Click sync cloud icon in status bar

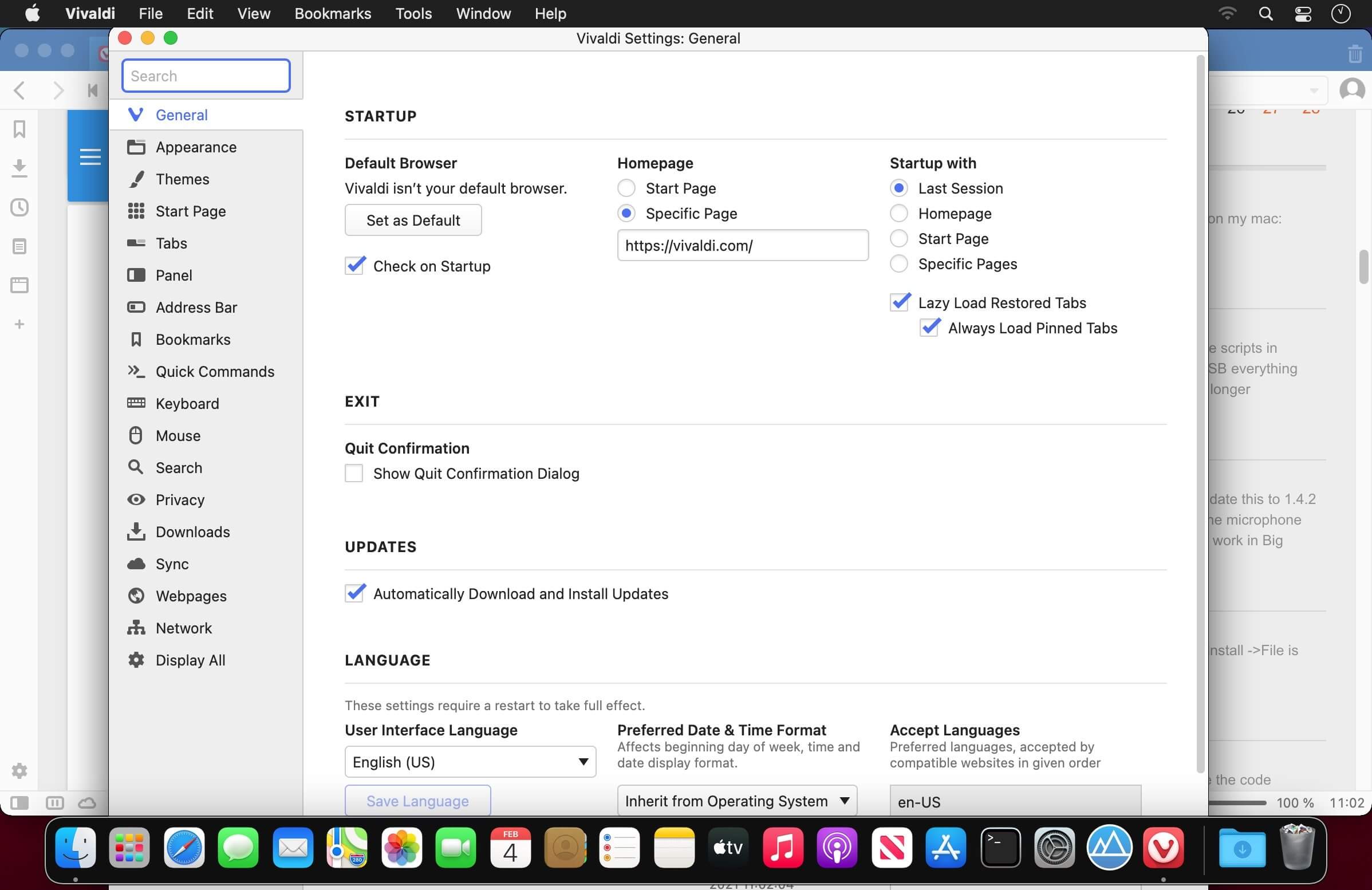coord(87,802)
